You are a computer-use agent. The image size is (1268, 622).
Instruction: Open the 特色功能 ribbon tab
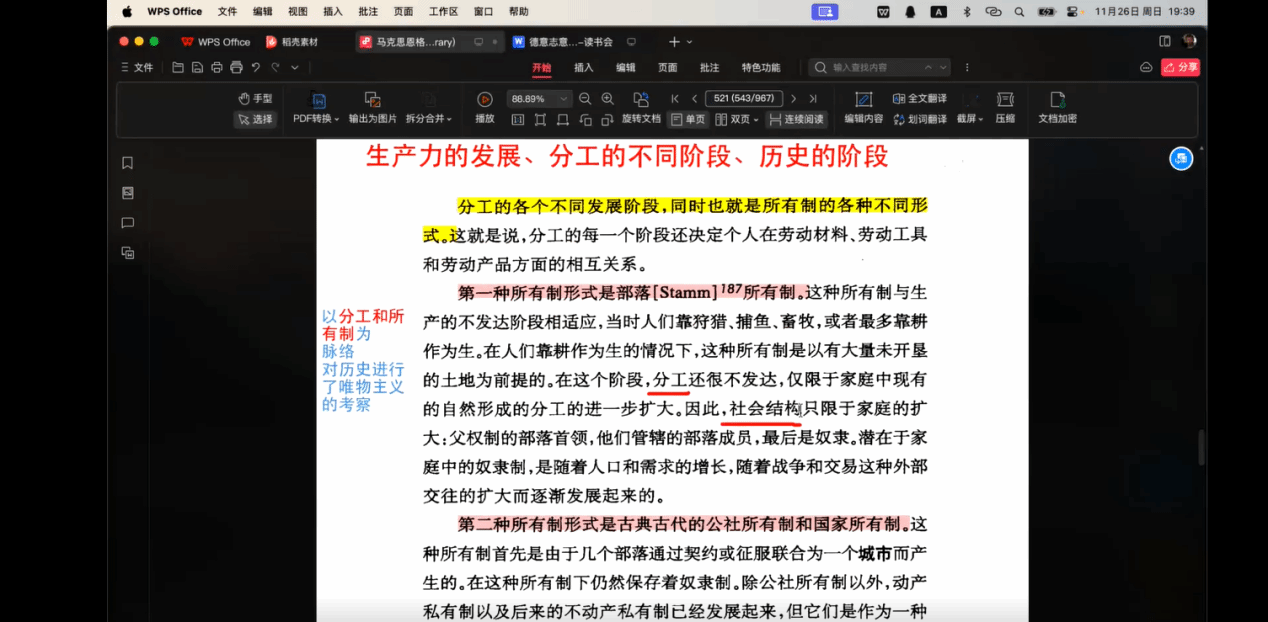760,68
